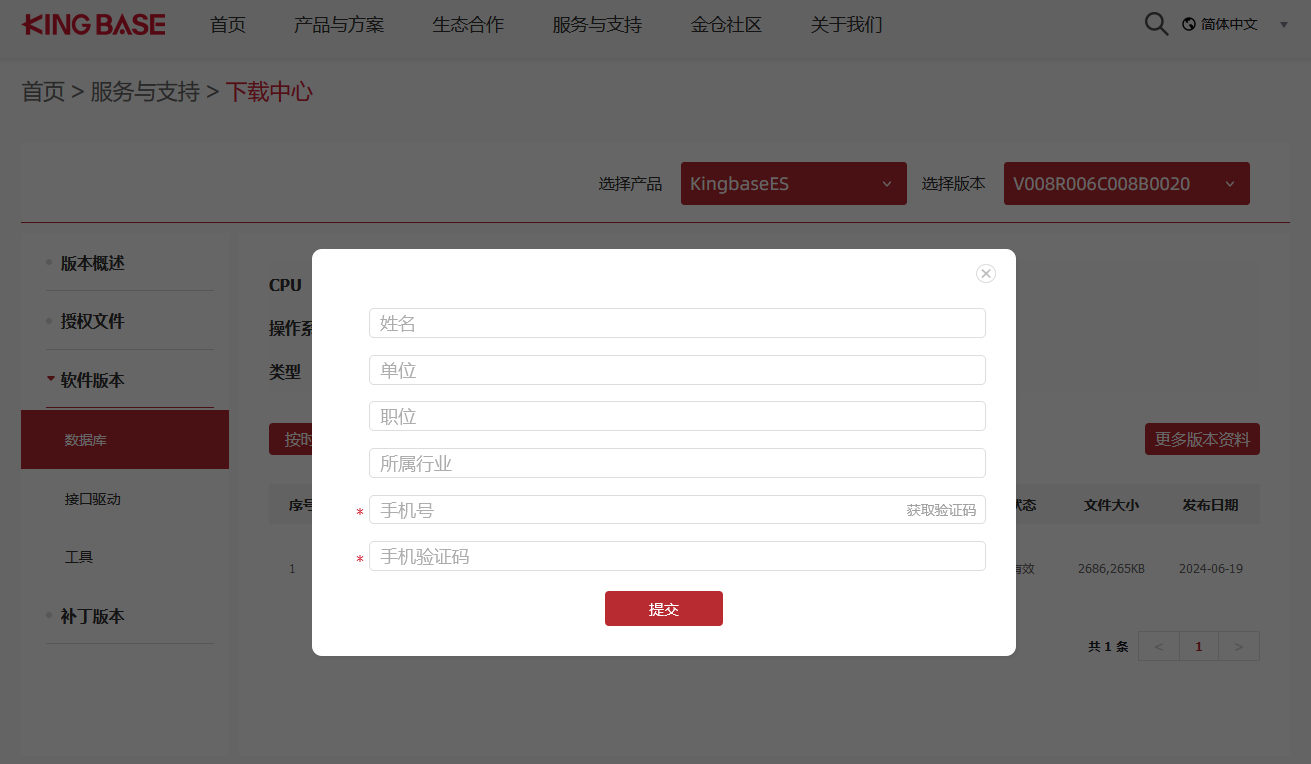Click the 发布日期 column header
The image size is (1311, 764).
[x=1210, y=505]
